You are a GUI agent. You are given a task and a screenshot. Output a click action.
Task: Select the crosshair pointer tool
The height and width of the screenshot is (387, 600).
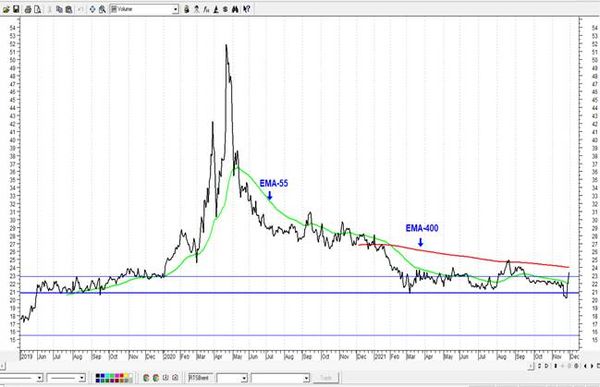click(x=92, y=9)
